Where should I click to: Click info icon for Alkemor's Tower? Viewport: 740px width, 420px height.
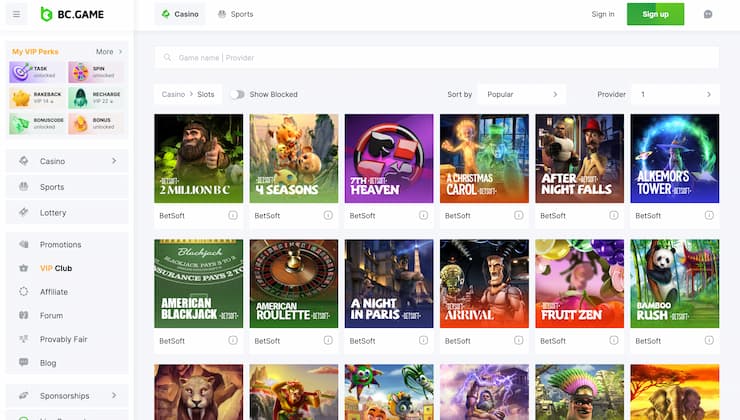[x=709, y=215]
